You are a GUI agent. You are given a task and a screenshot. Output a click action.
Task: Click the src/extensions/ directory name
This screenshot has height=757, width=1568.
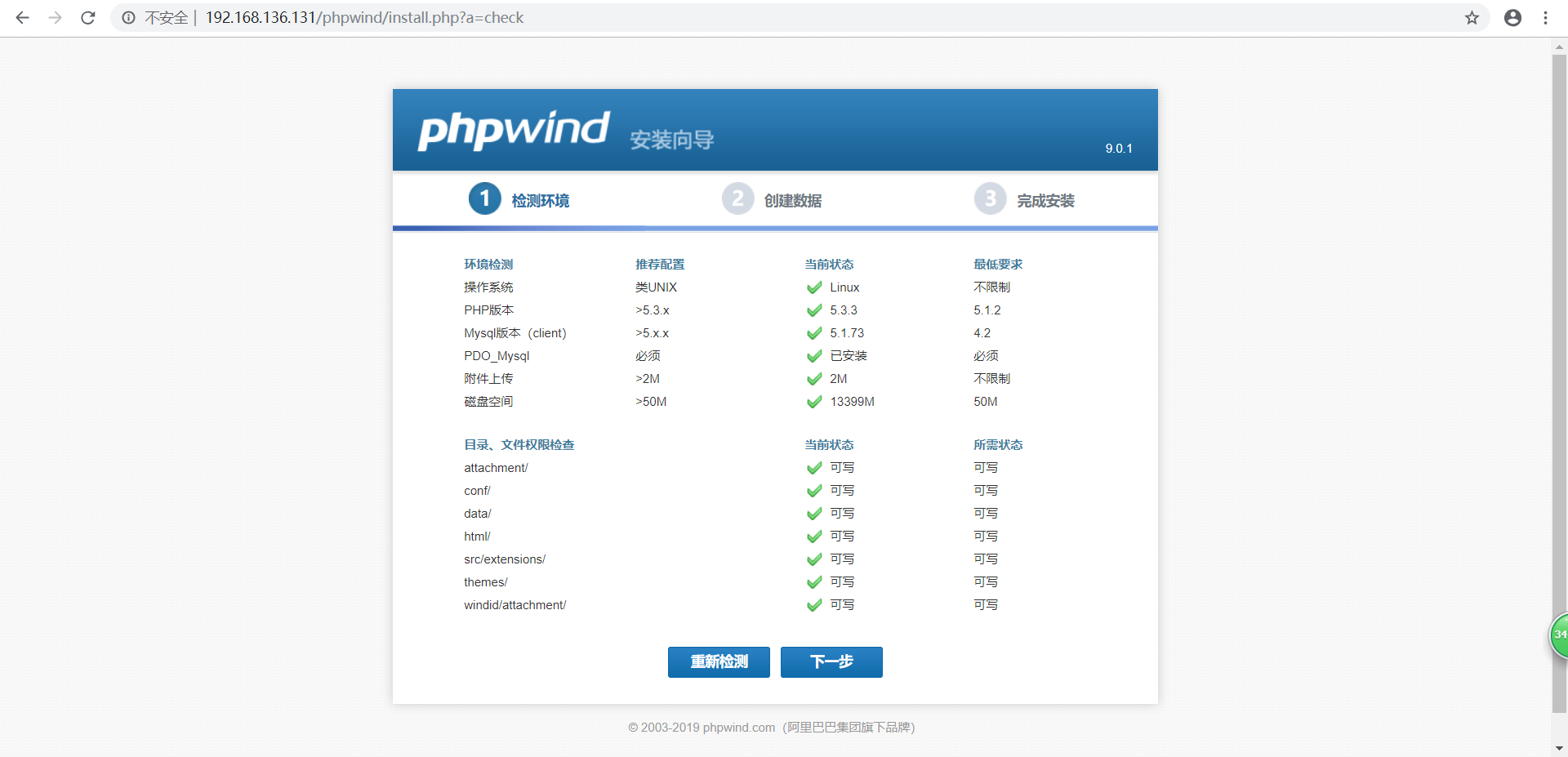click(505, 559)
